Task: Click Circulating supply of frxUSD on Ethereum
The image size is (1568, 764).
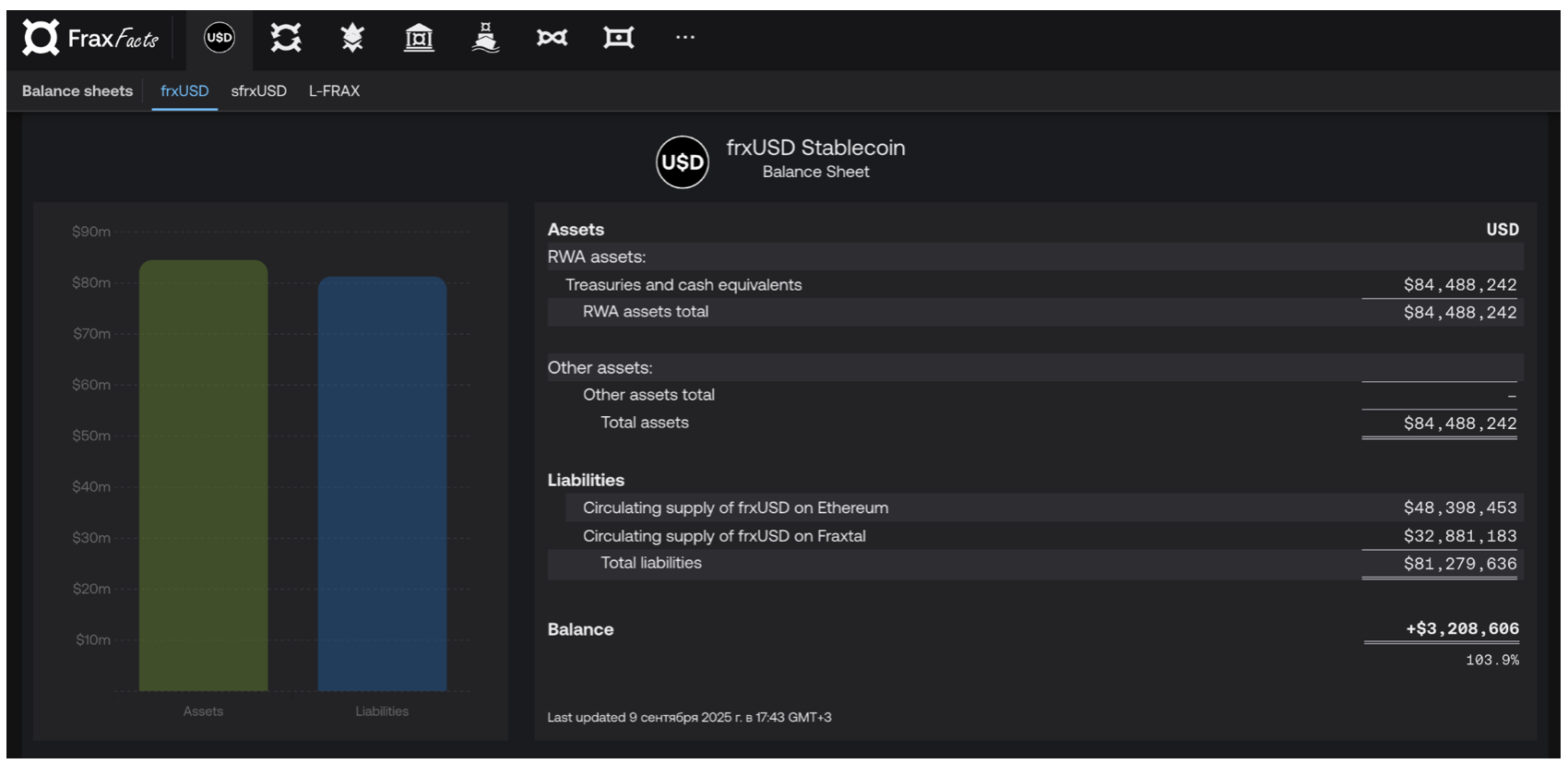Action: 735,508
